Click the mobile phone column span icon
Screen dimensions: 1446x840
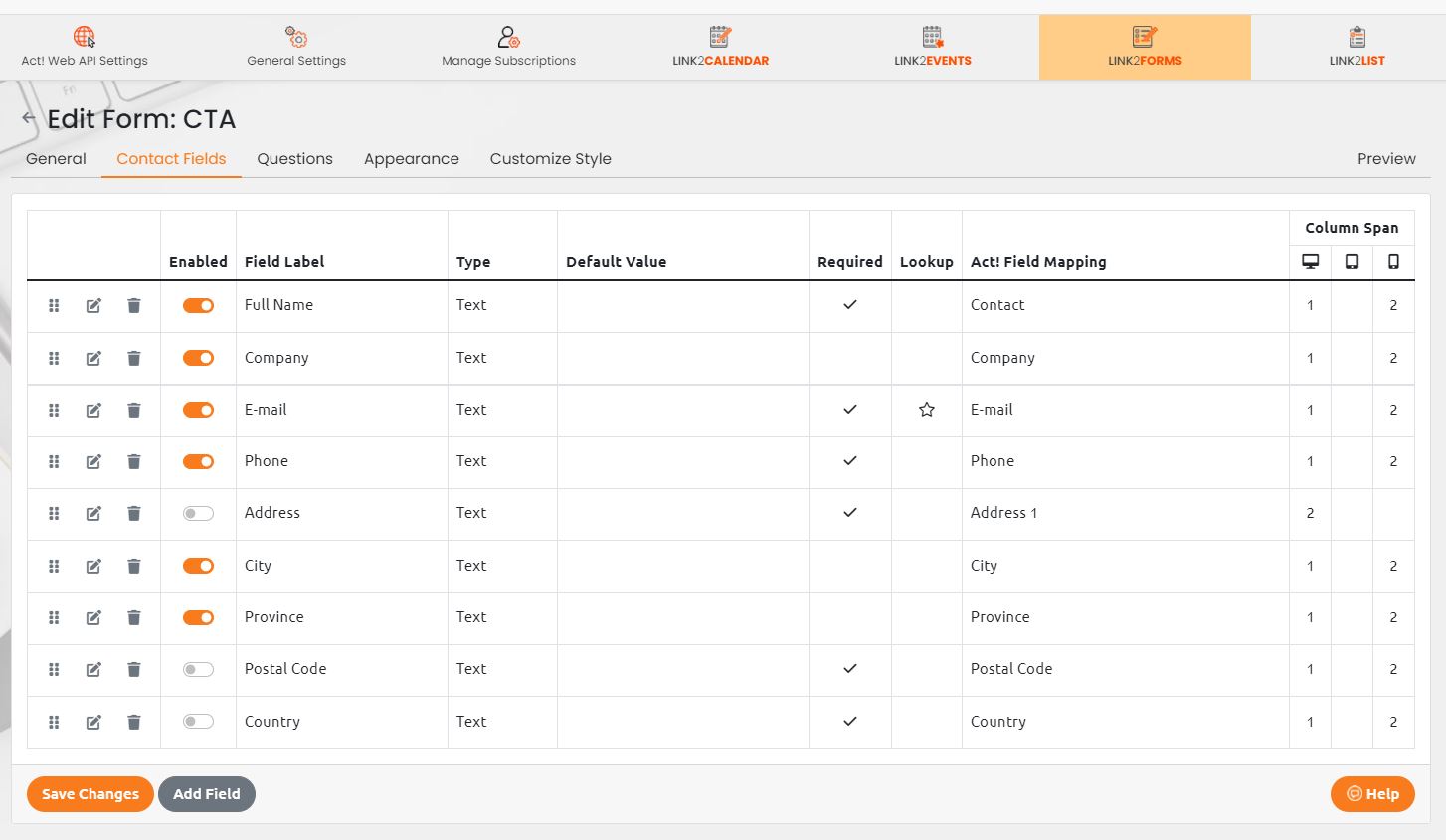point(1393,262)
